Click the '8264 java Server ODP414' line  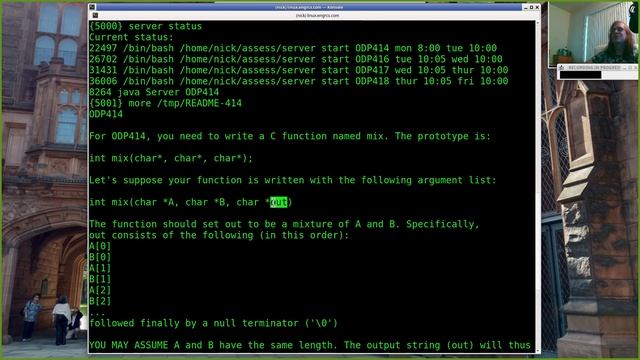(x=154, y=92)
